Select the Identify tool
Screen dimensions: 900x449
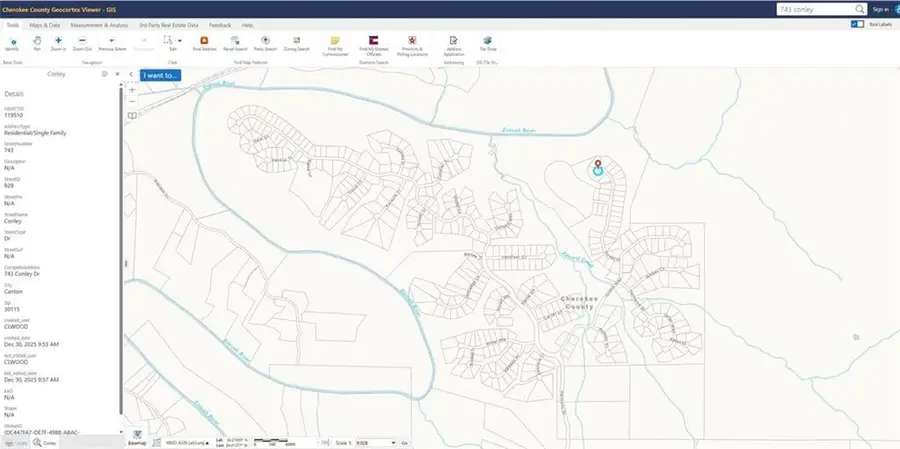[x=12, y=44]
